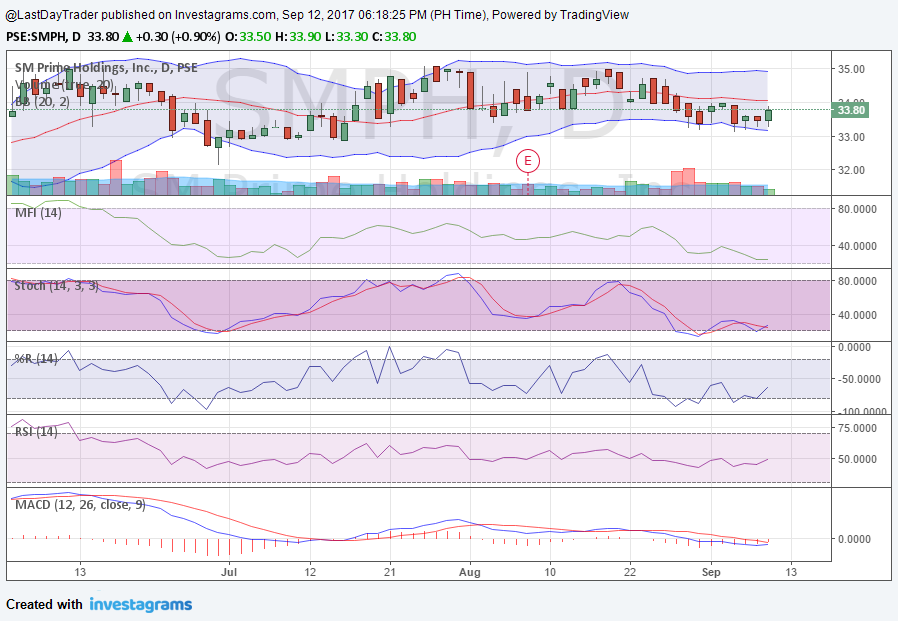898x621 pixels.
Task: Click the PSE:SMPH, D symbol header
Action: 44,37
